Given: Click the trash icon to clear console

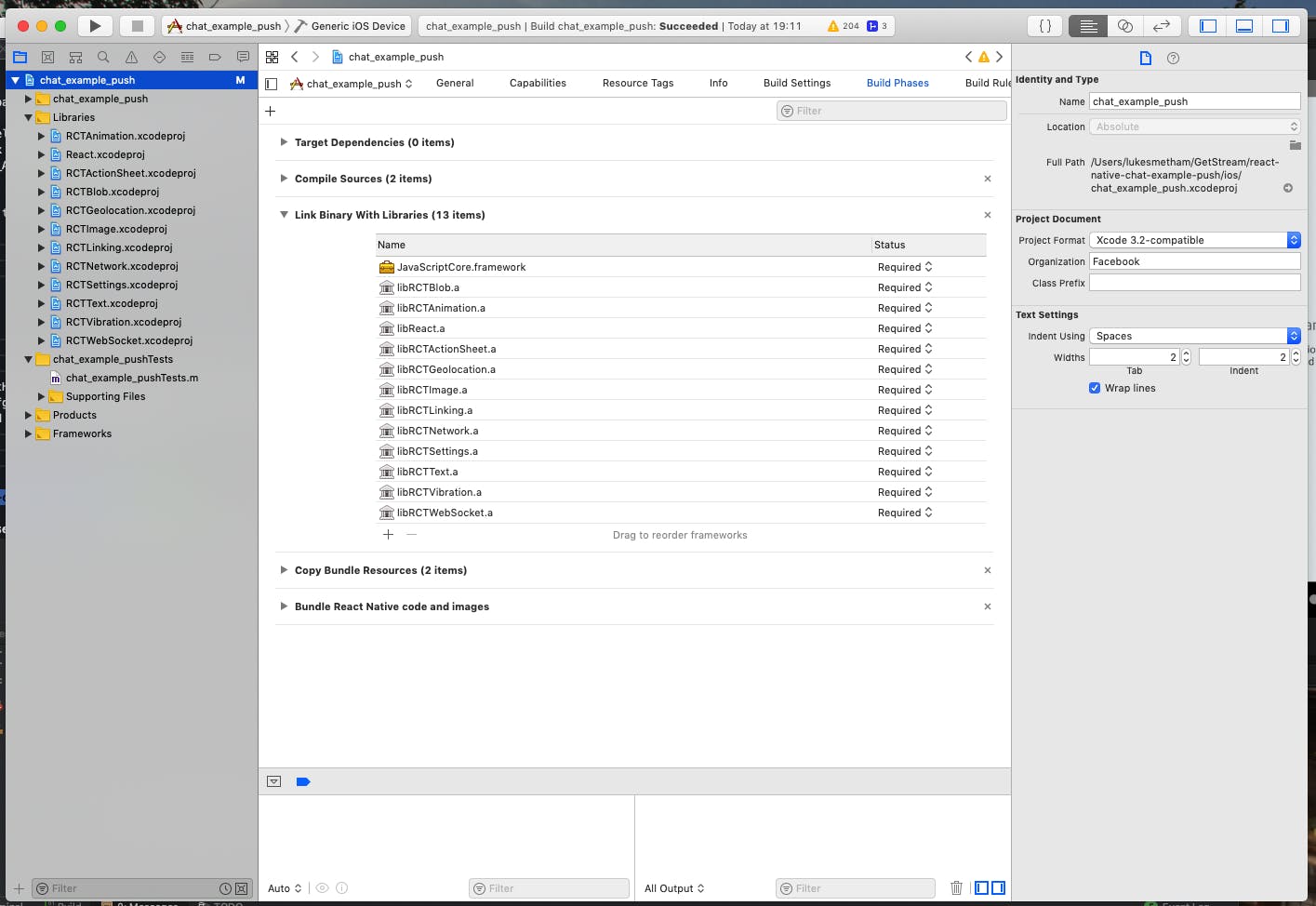Looking at the screenshot, I should click(956, 888).
